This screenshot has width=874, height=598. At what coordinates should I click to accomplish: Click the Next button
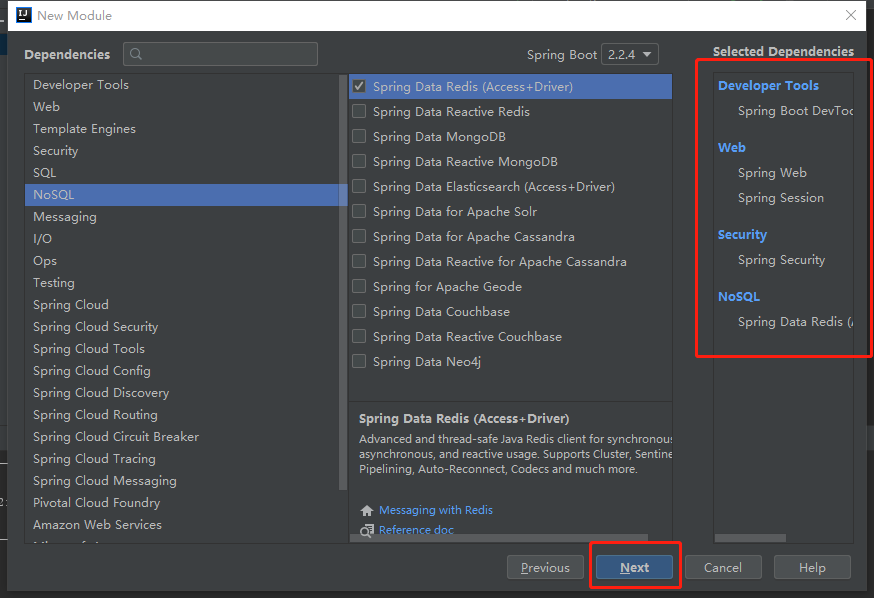pos(634,567)
